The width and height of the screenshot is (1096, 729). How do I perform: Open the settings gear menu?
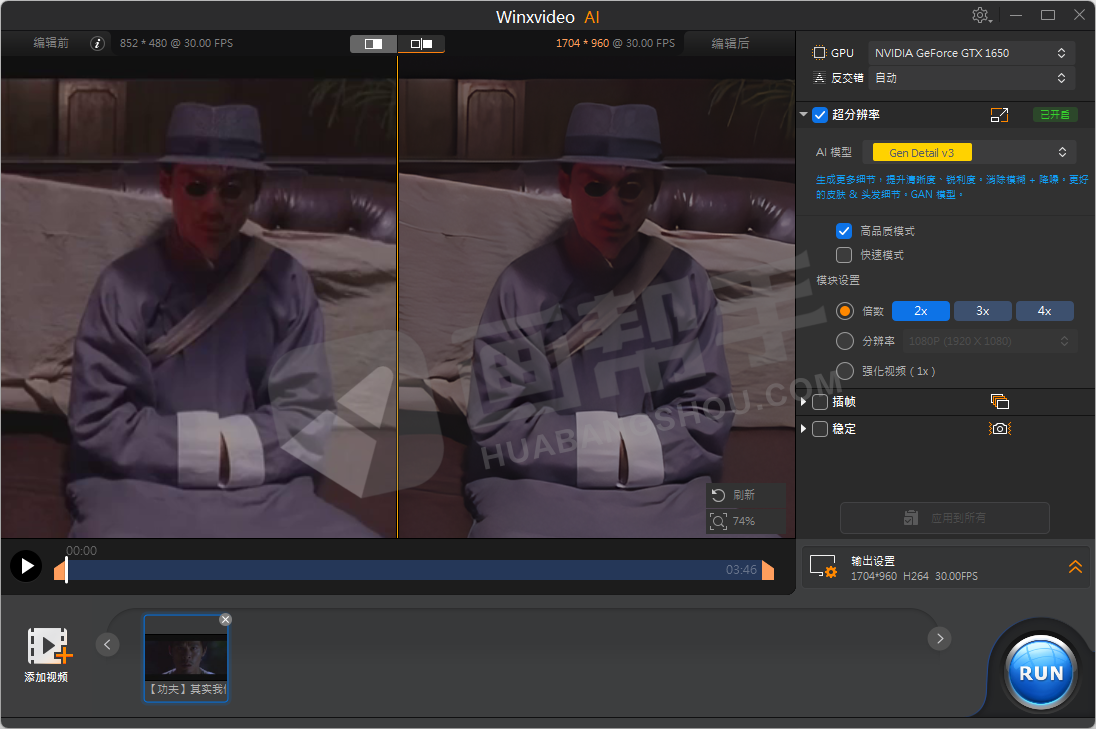pyautogui.click(x=981, y=15)
